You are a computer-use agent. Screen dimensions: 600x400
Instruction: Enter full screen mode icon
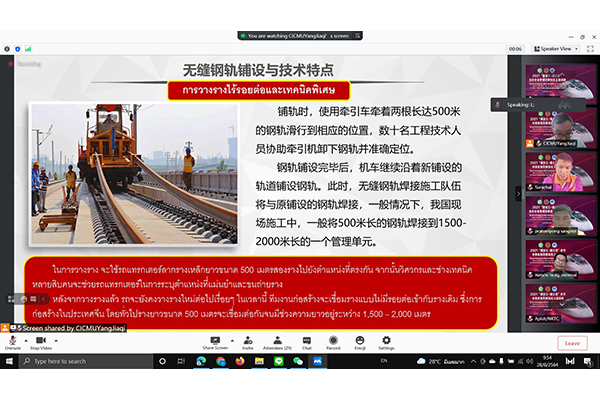point(590,48)
